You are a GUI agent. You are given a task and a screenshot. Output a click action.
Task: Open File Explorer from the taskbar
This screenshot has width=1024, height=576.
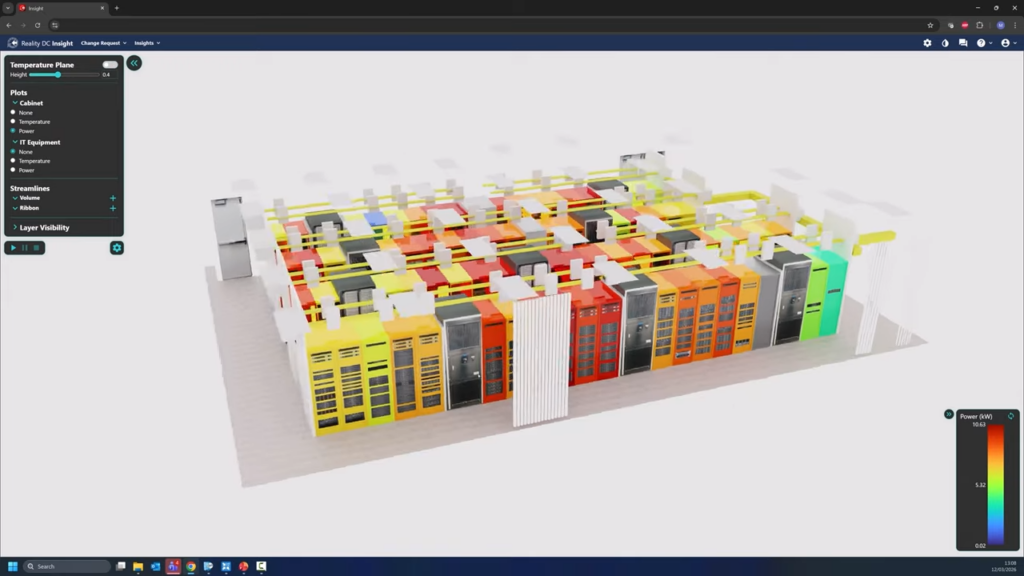coord(138,566)
